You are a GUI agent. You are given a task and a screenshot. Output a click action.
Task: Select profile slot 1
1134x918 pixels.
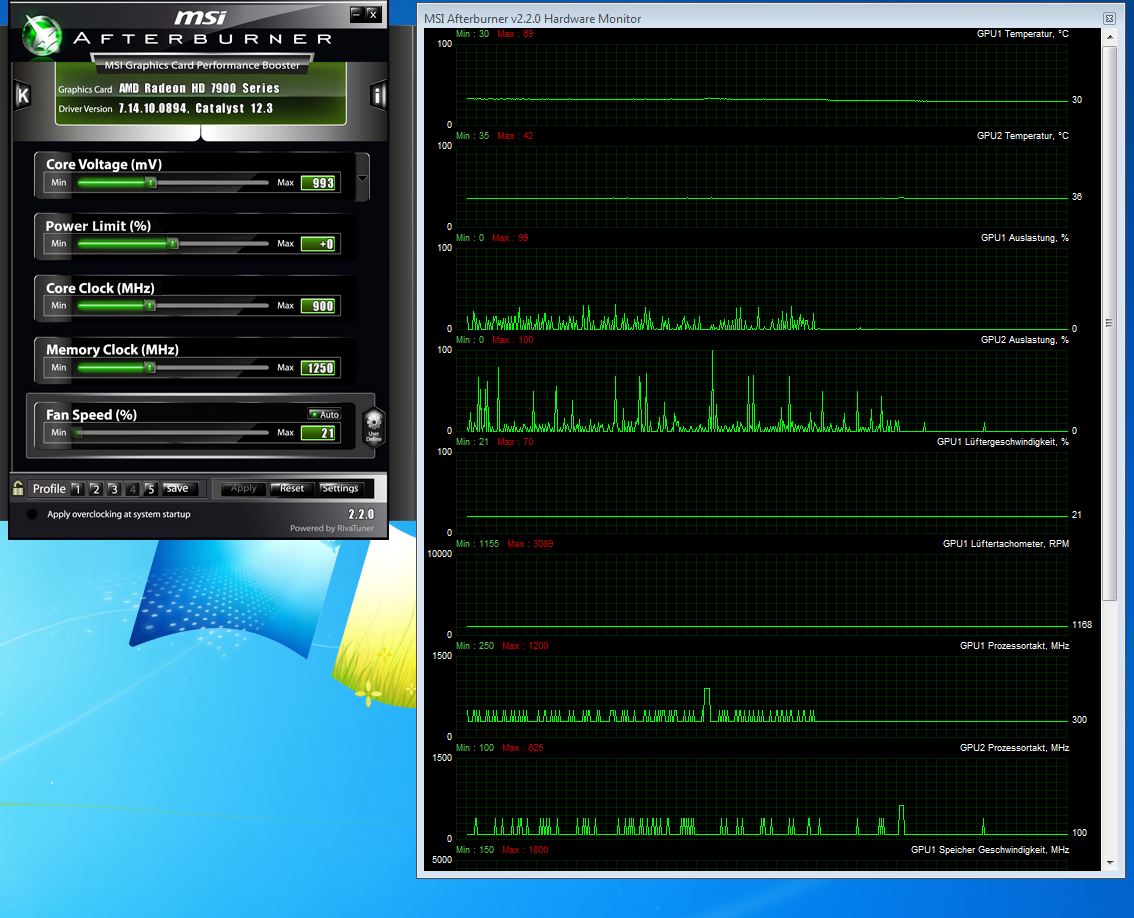(x=77, y=489)
